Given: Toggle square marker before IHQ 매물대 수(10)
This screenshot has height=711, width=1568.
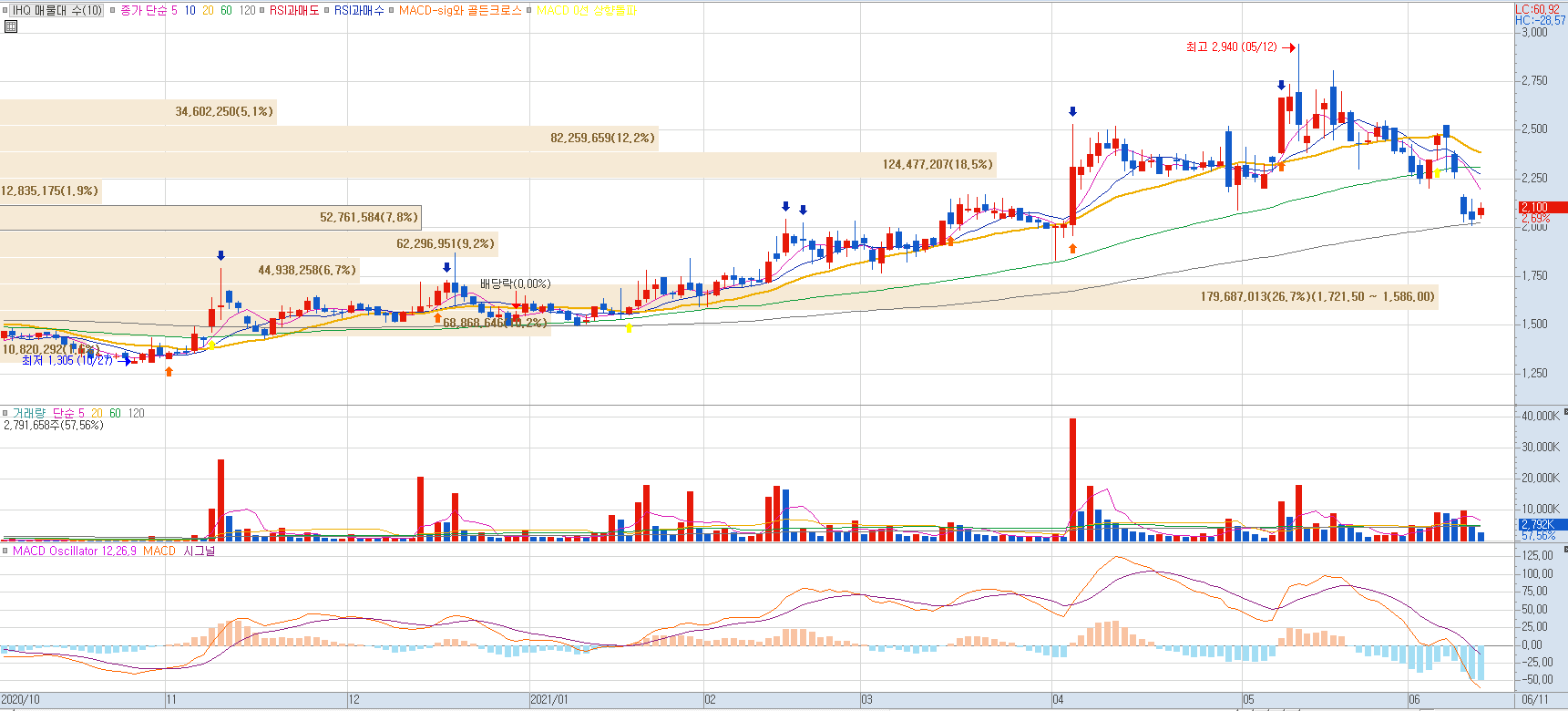Looking at the screenshot, I should (x=6, y=11).
